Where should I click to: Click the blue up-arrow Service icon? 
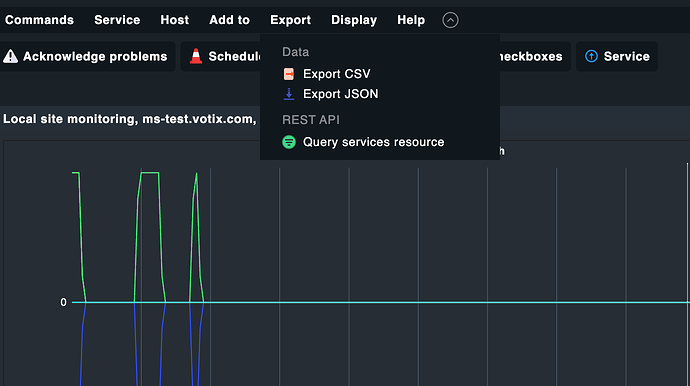[x=591, y=56]
